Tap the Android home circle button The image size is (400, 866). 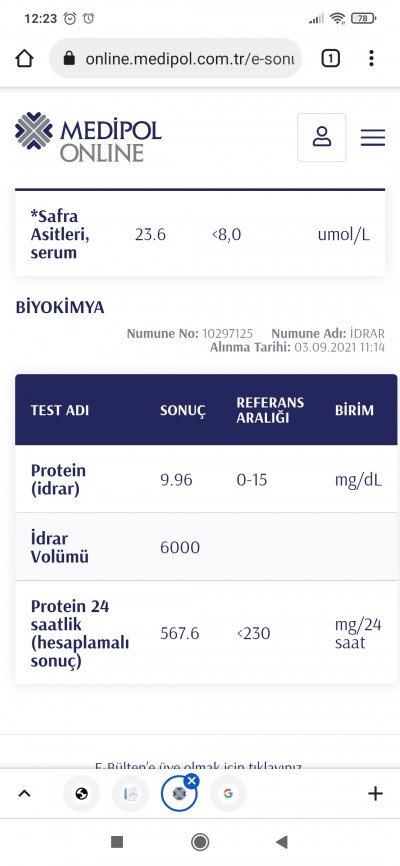(x=200, y=842)
